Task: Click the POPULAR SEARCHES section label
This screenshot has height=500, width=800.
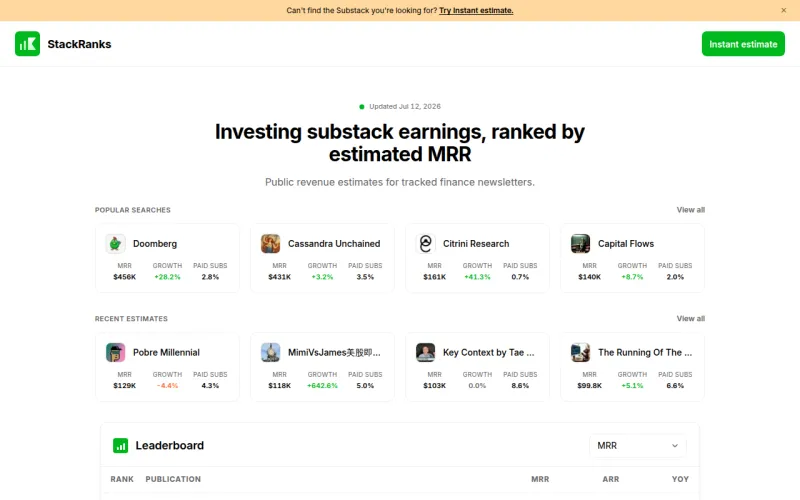Action: pyautogui.click(x=133, y=210)
